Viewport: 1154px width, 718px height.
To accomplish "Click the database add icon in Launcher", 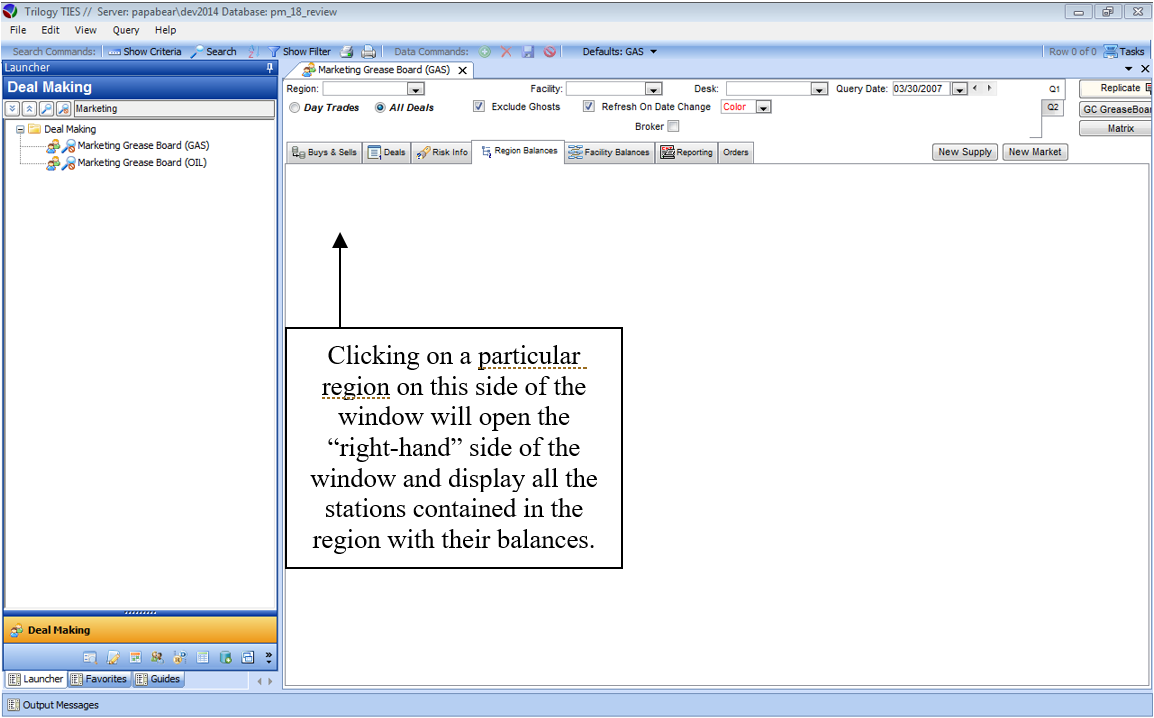I will click(x=226, y=657).
